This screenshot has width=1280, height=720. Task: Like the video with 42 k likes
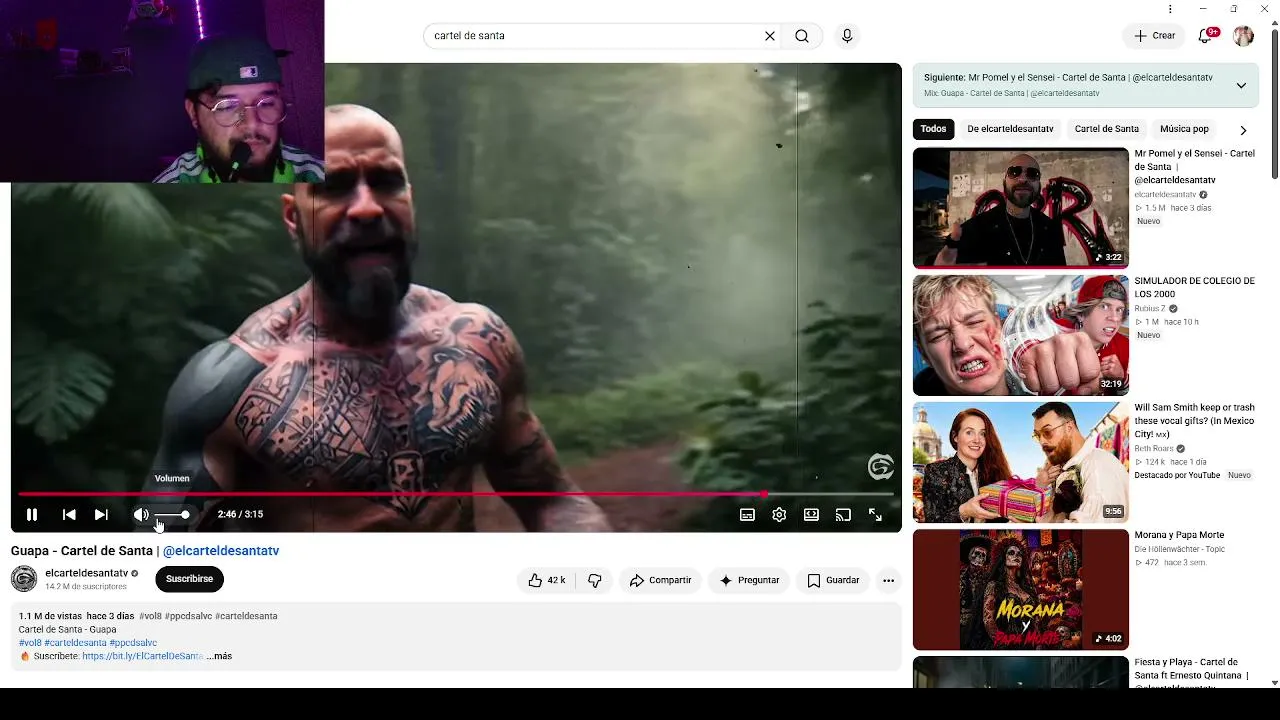click(547, 580)
